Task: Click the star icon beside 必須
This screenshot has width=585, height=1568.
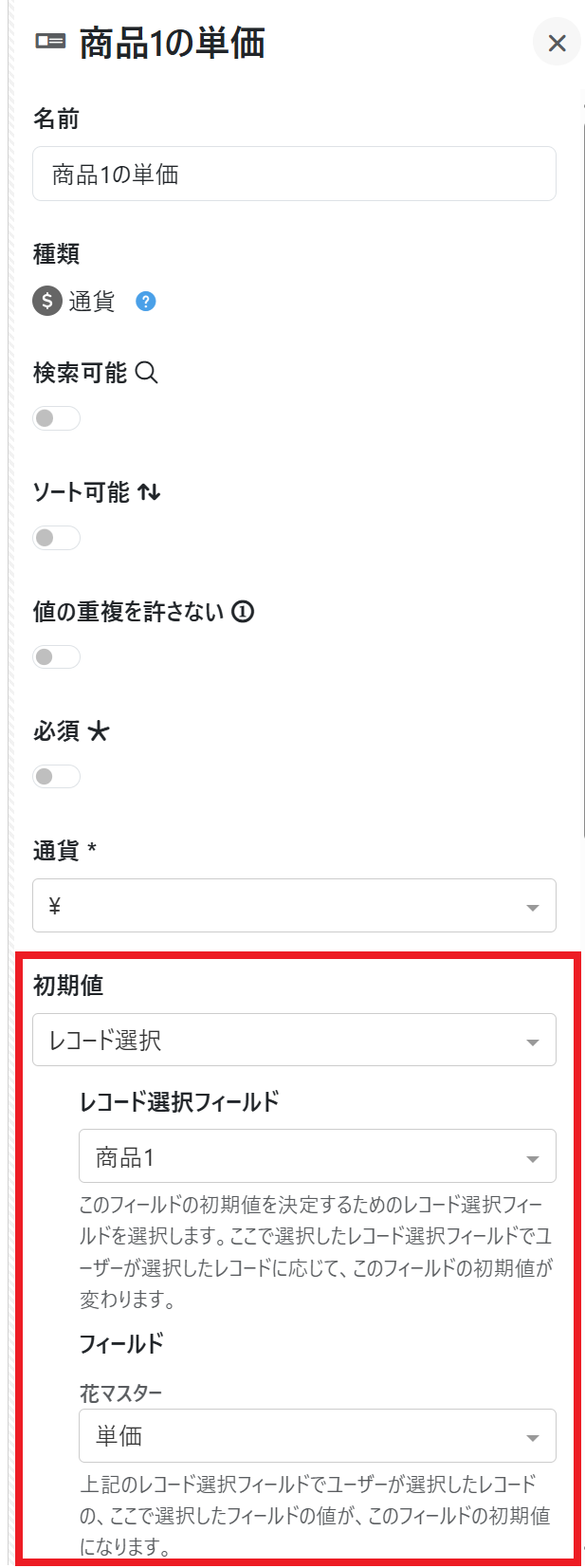Action: [x=99, y=731]
